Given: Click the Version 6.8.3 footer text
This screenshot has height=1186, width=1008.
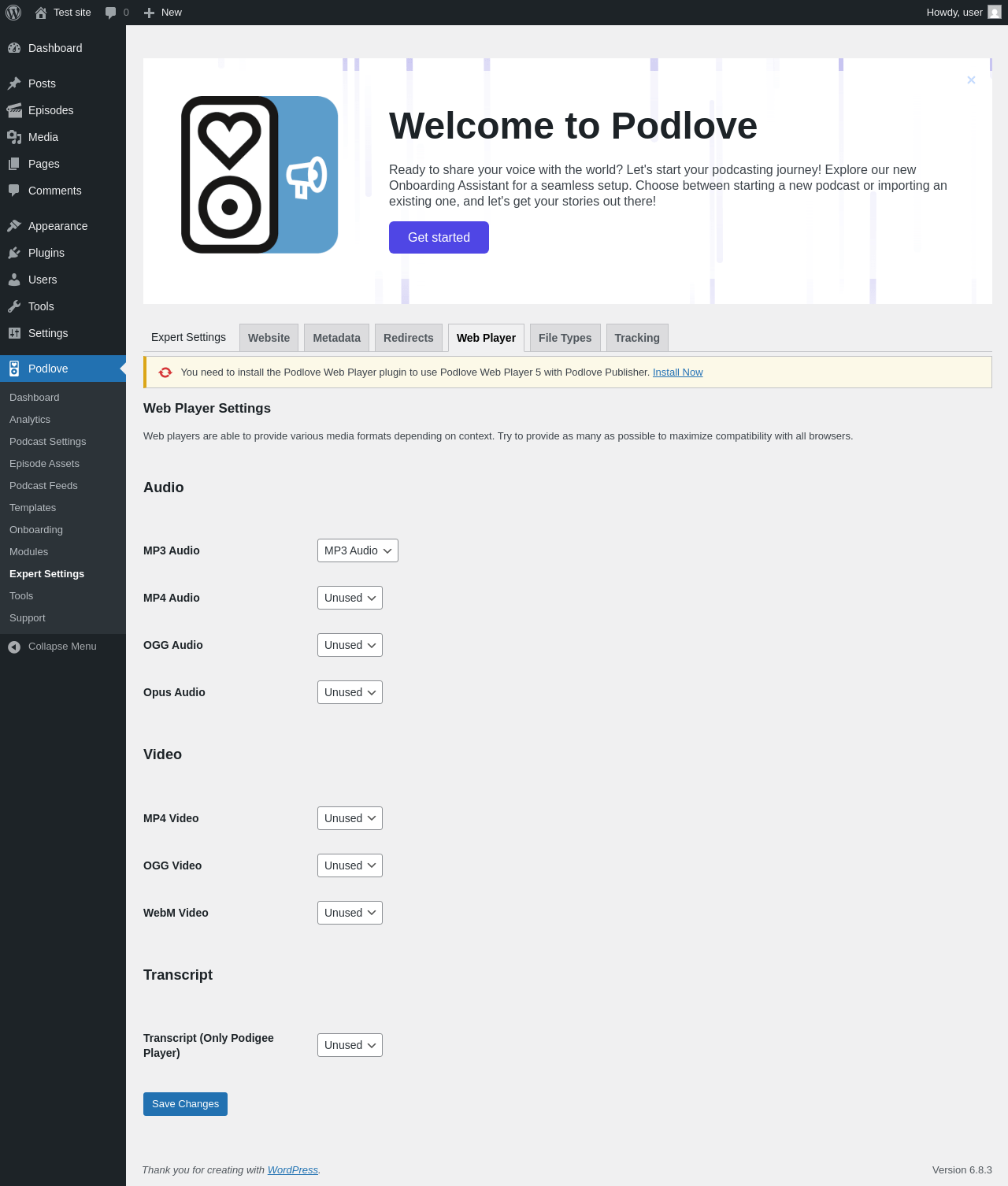Looking at the screenshot, I should (x=962, y=1170).
